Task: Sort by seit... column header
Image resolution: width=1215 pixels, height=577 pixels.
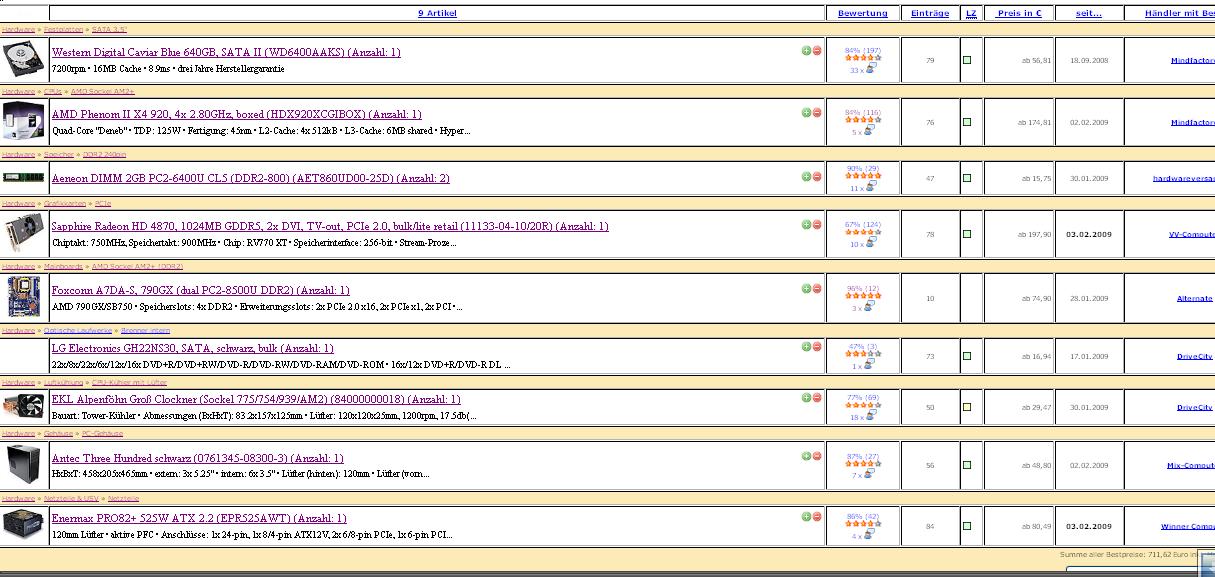Action: tap(1089, 13)
